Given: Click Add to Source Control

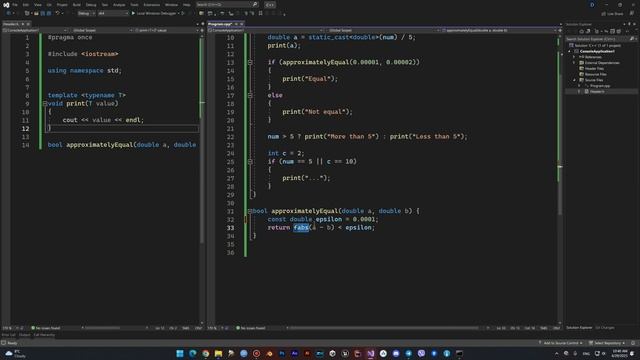Looking at the screenshot, I should pyautogui.click(x=561, y=343).
